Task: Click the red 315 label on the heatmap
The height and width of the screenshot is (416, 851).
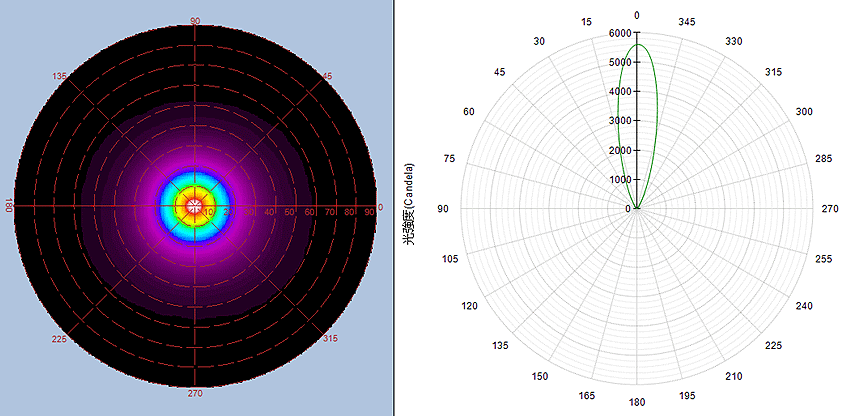Action: tap(331, 339)
